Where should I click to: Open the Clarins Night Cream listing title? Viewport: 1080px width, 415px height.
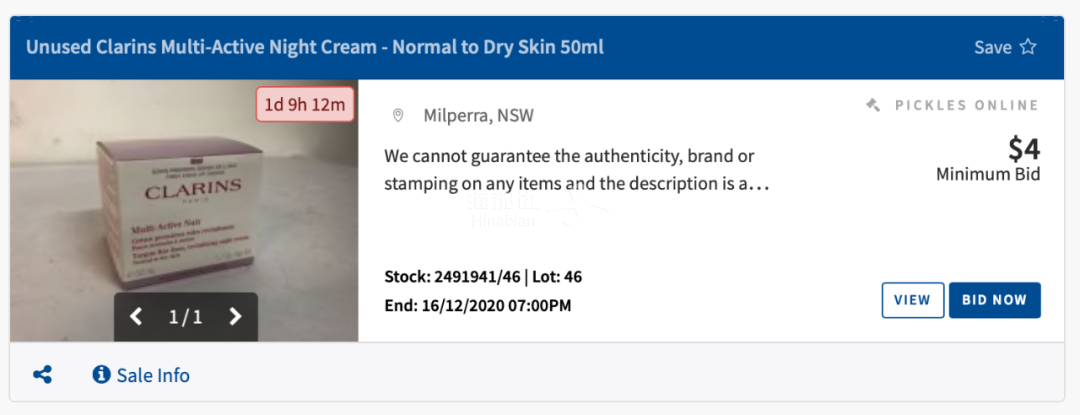click(315, 47)
